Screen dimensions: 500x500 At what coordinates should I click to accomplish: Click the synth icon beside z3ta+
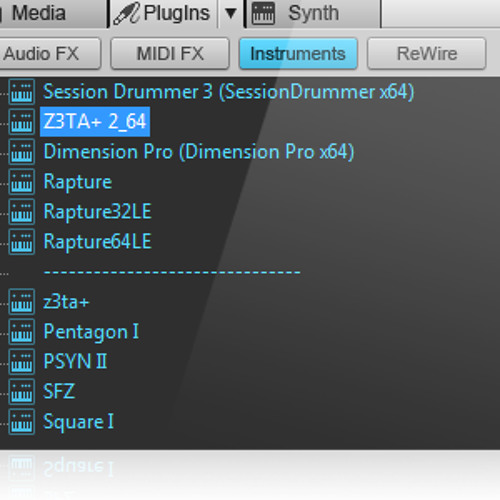[22, 302]
